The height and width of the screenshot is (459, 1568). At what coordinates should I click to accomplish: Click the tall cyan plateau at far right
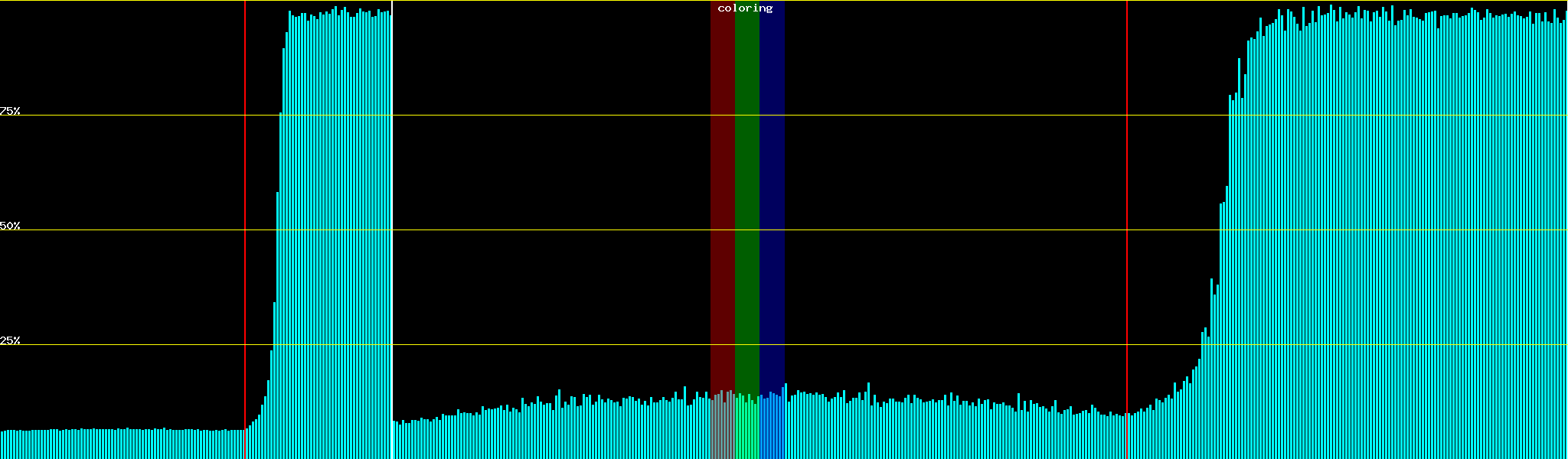(1401, 229)
